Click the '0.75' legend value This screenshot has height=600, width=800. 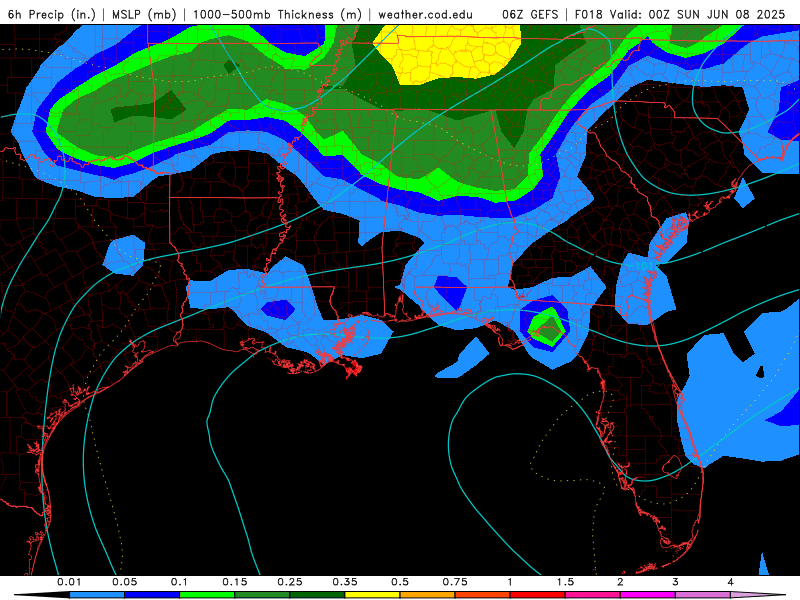click(455, 582)
